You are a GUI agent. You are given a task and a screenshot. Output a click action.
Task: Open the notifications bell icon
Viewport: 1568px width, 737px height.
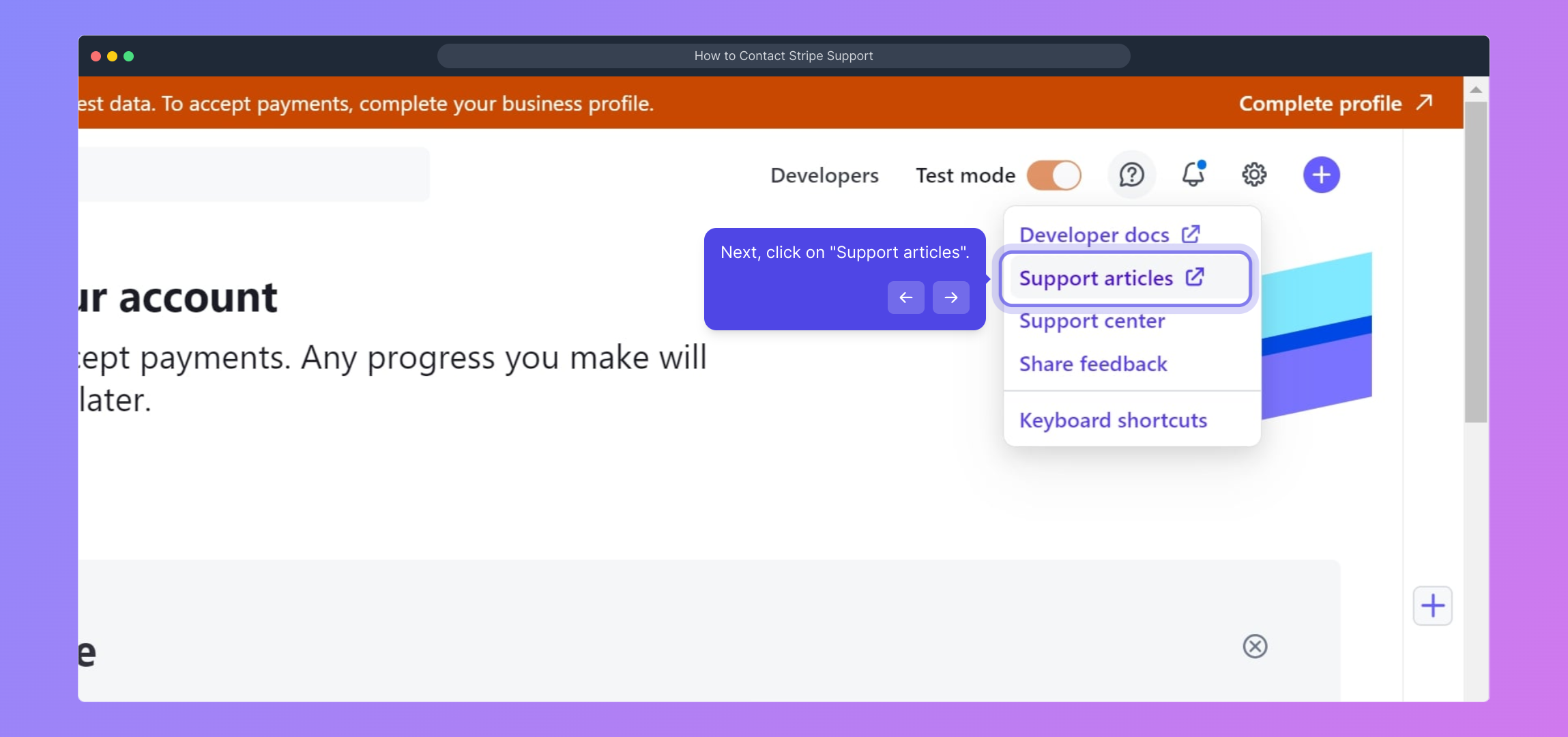pyautogui.click(x=1193, y=175)
